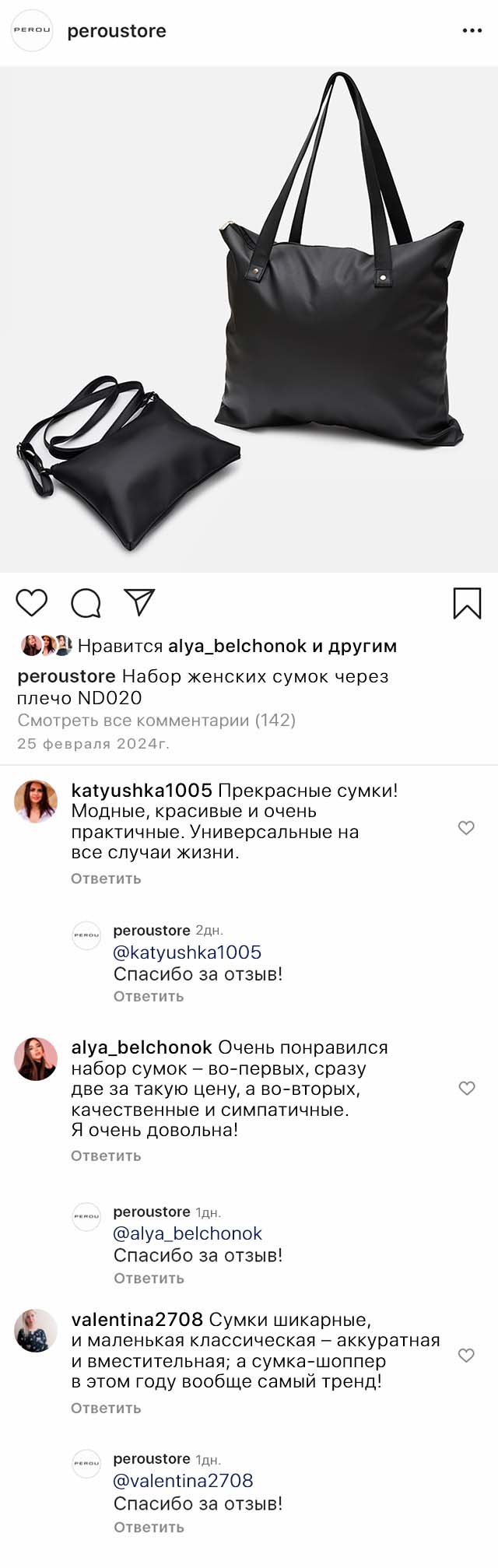Open the PEROU profile logo in header
498x1568 pixels.
(32, 31)
